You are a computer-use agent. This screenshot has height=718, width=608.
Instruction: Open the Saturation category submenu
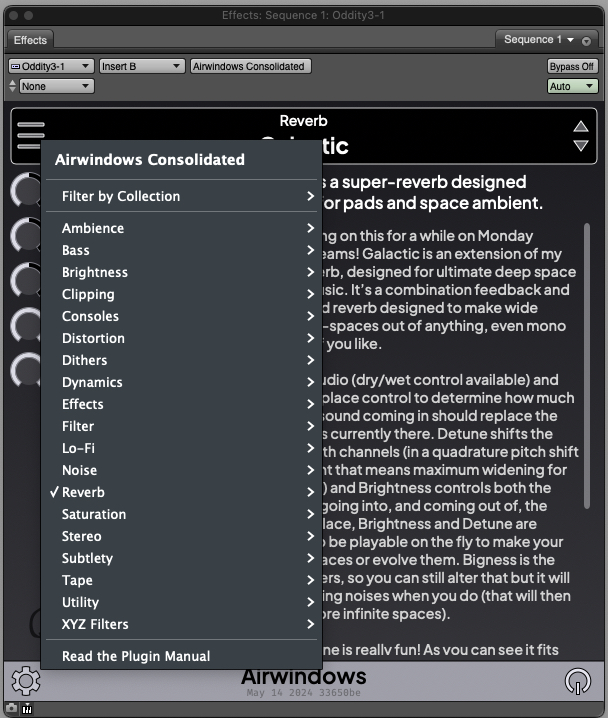[x=181, y=514]
